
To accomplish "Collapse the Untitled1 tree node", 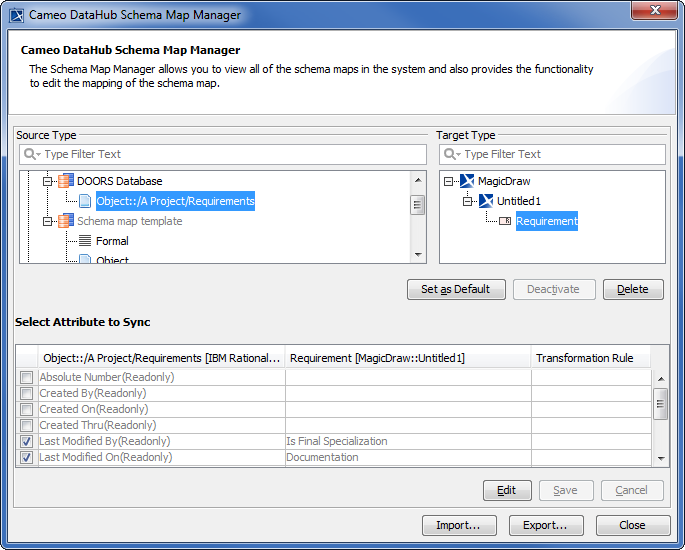I will click(x=467, y=201).
